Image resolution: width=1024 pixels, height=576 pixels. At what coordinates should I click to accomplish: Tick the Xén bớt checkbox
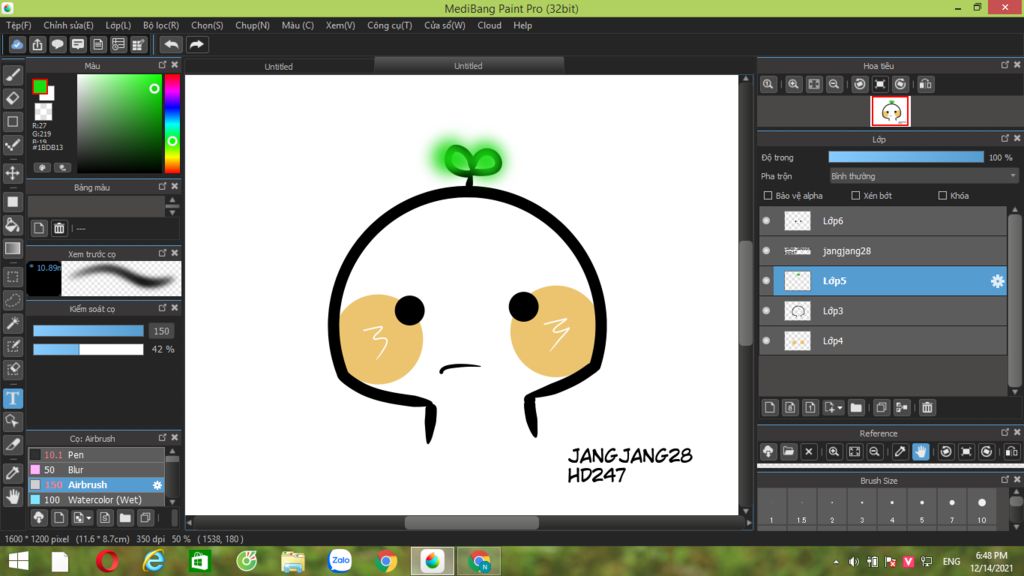856,196
